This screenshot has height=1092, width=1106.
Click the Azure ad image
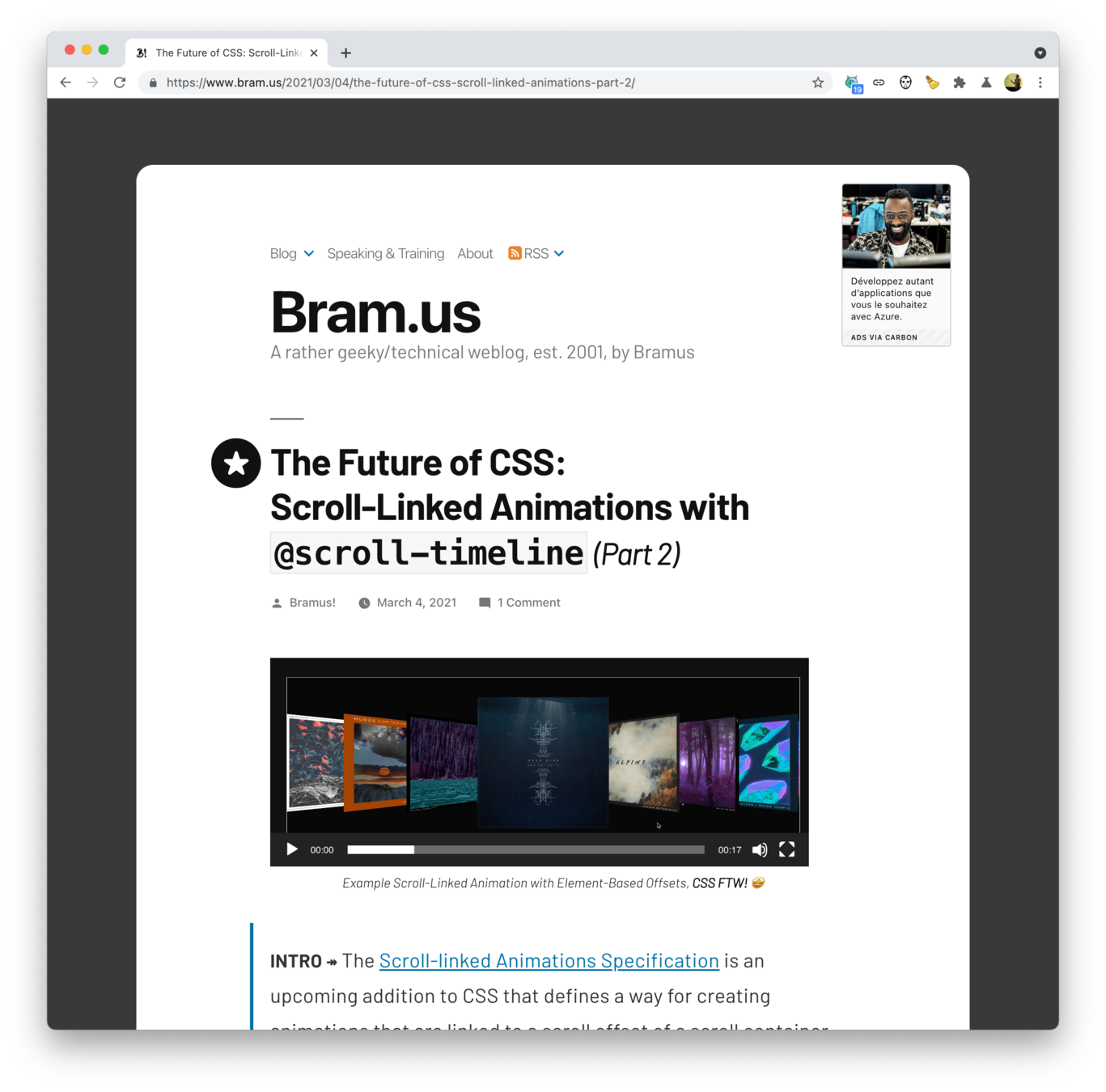[x=896, y=226]
